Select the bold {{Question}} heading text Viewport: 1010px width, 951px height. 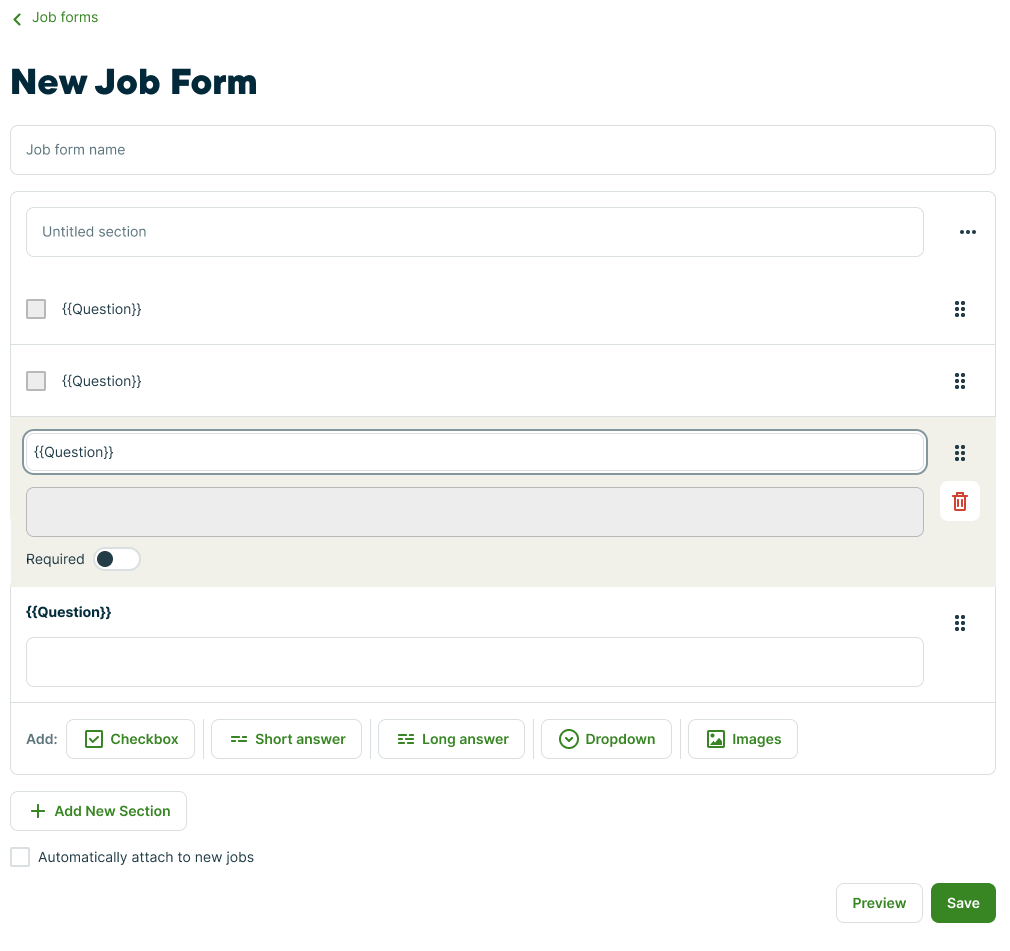(x=68, y=612)
